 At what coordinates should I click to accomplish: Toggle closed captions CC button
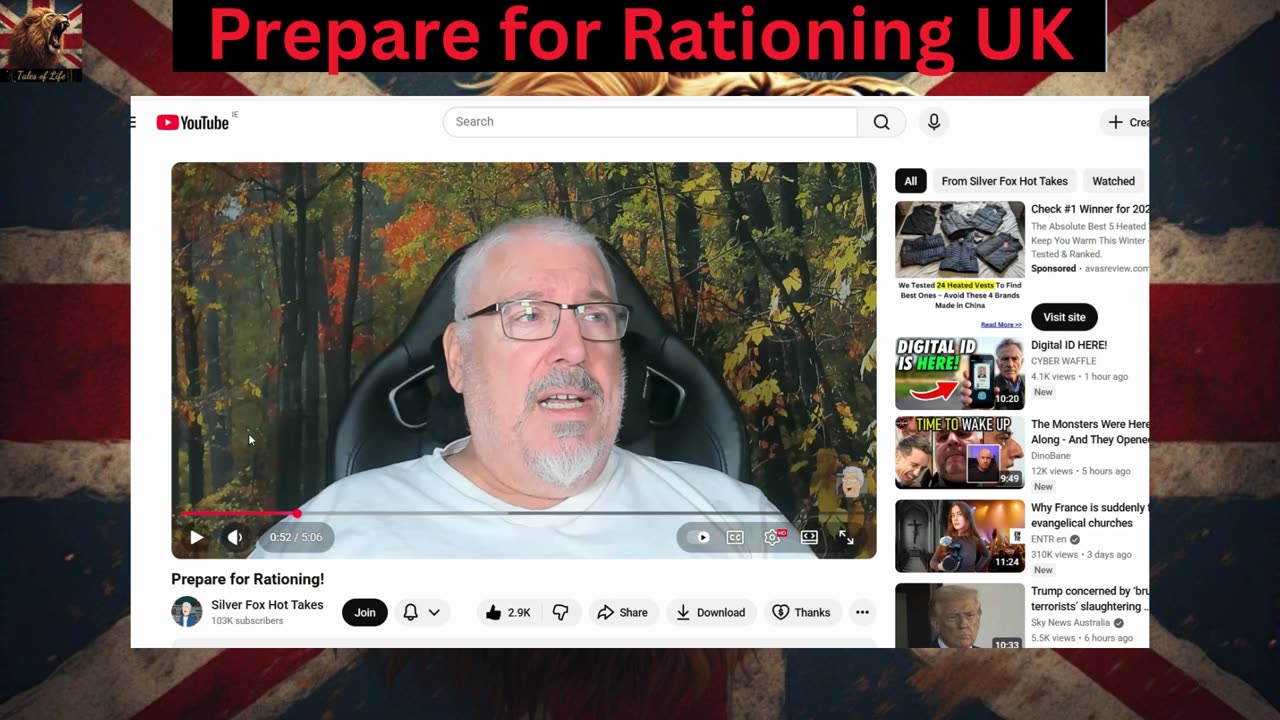pos(735,537)
